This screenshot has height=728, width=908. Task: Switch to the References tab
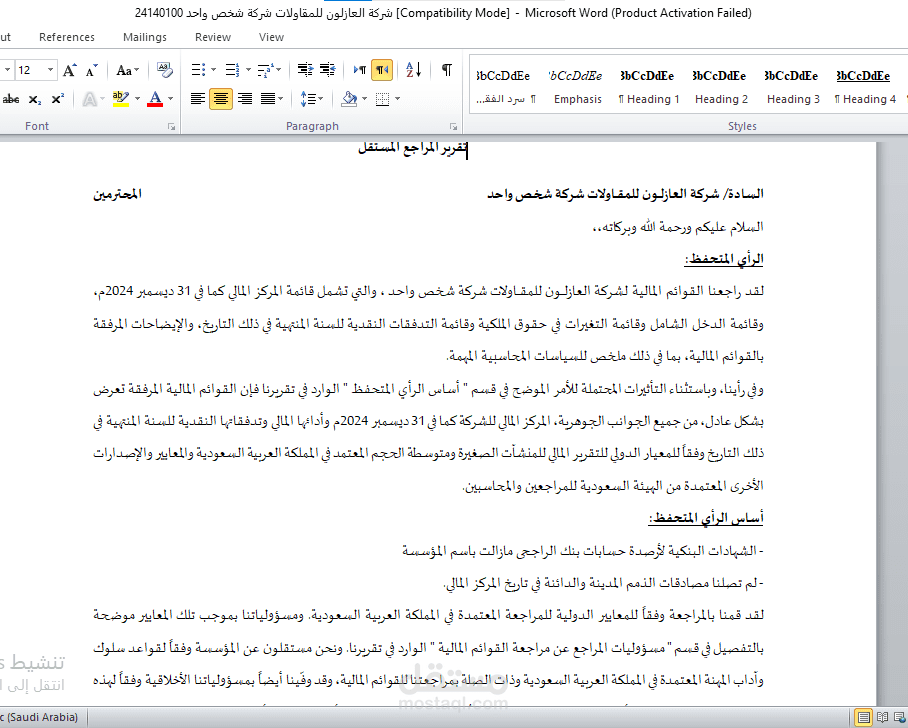pyautogui.click(x=67, y=37)
